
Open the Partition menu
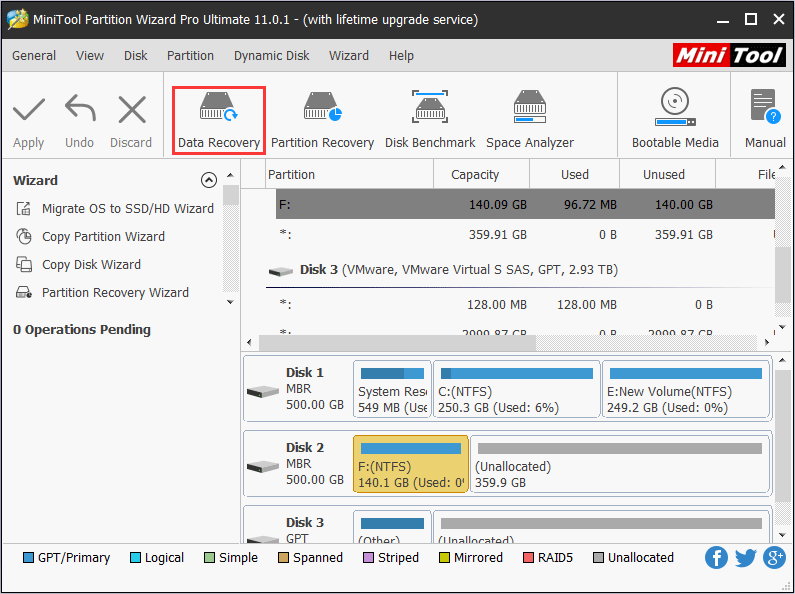pos(191,55)
